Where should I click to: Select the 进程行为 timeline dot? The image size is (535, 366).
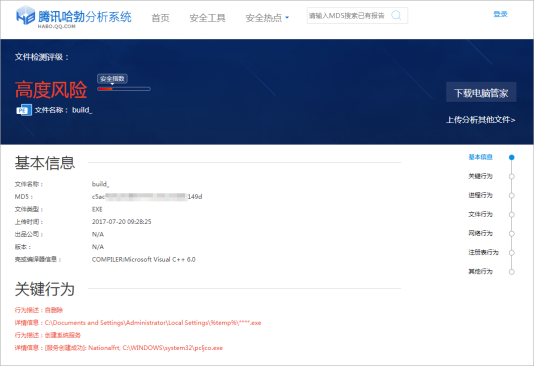[x=511, y=195]
